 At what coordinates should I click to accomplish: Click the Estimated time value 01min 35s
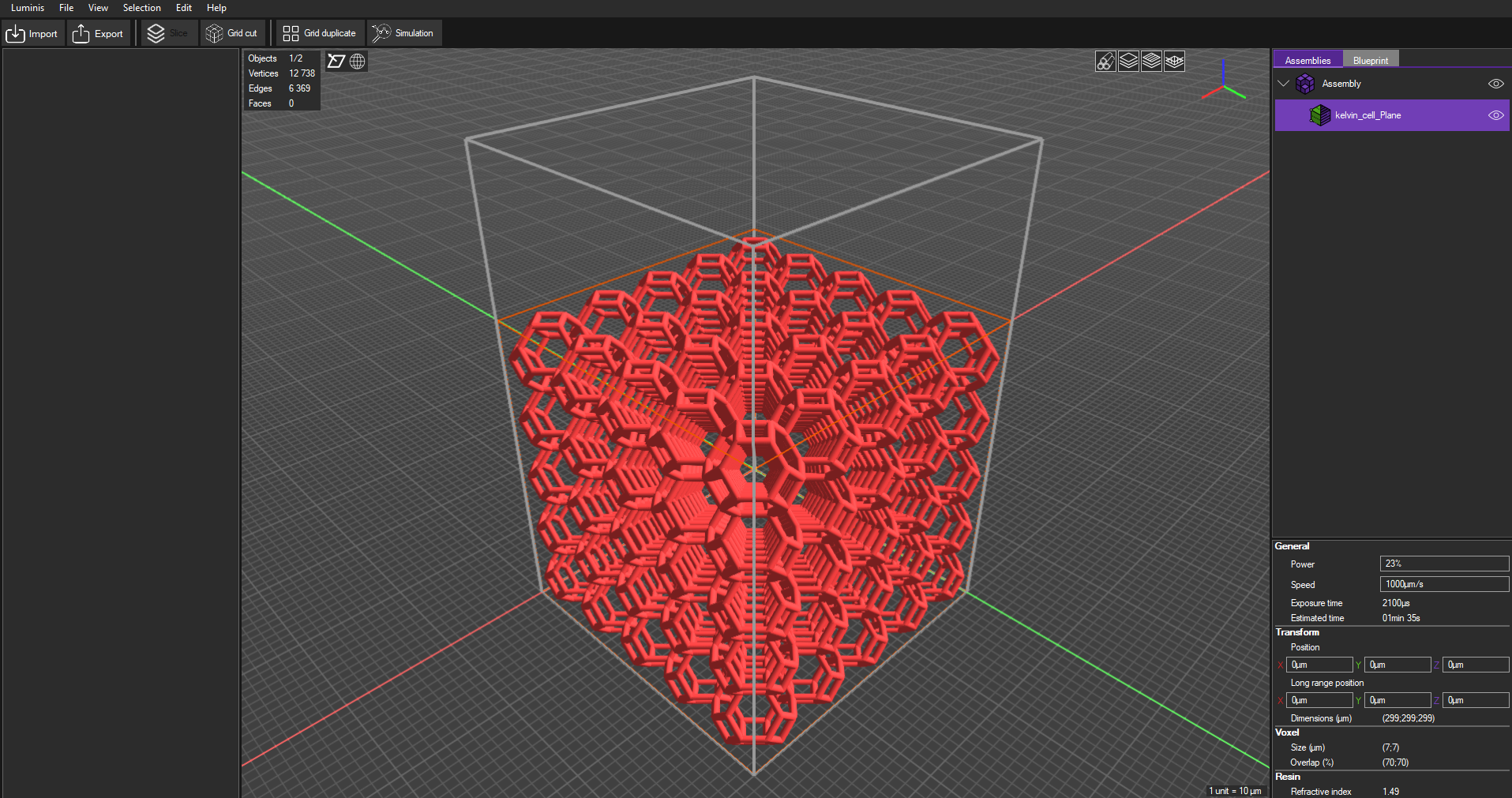click(1401, 618)
